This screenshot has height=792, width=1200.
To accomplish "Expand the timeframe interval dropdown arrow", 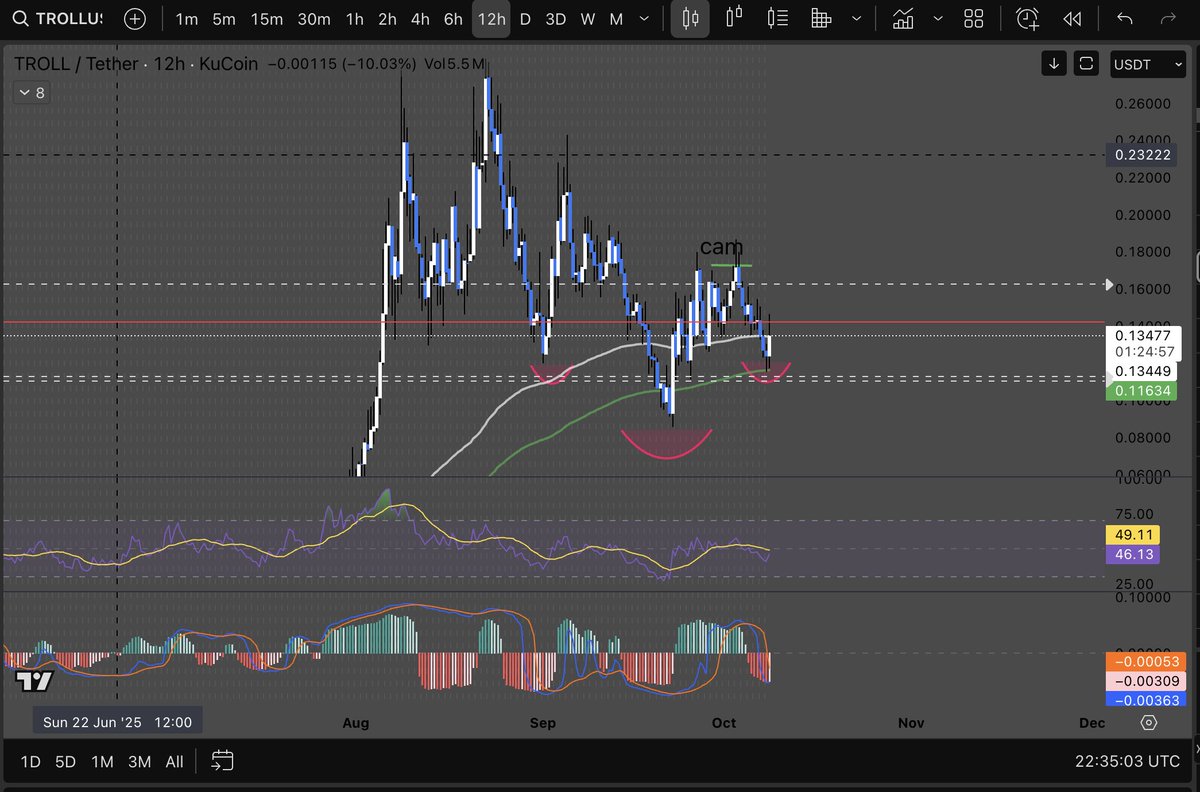I will point(645,19).
